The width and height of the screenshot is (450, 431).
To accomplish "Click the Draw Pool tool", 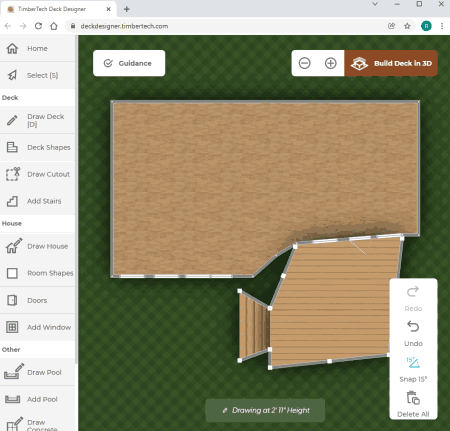I will (37, 372).
